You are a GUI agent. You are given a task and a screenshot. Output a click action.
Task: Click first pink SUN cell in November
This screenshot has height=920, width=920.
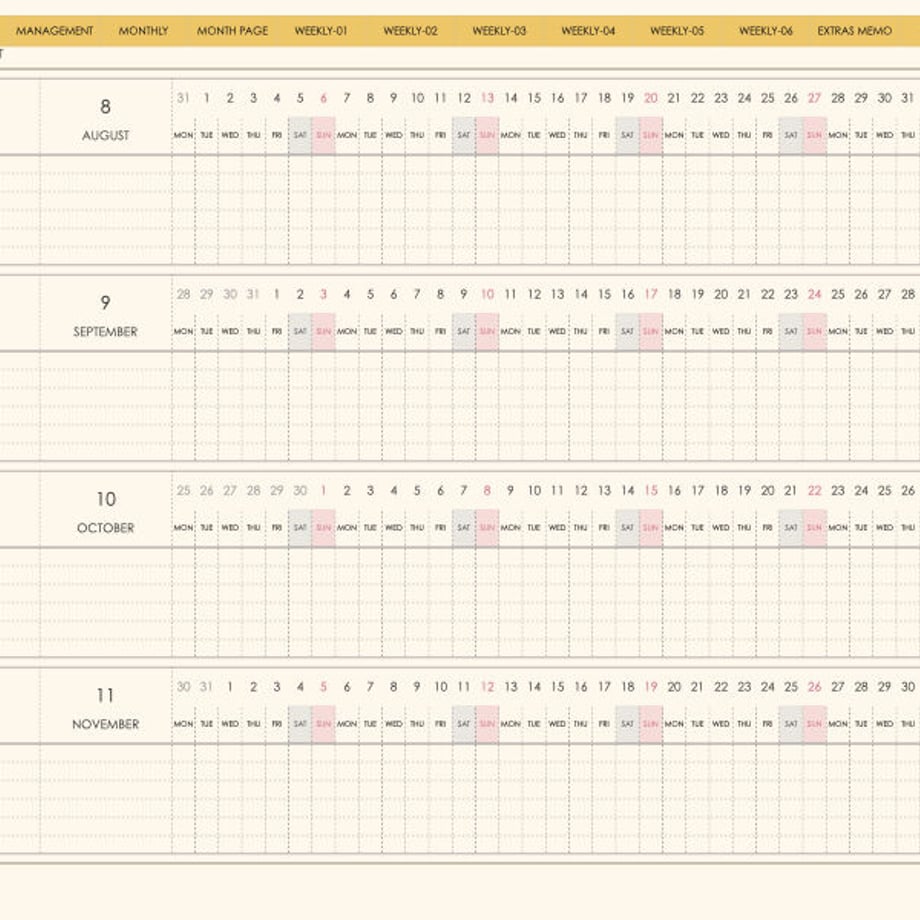click(x=323, y=724)
